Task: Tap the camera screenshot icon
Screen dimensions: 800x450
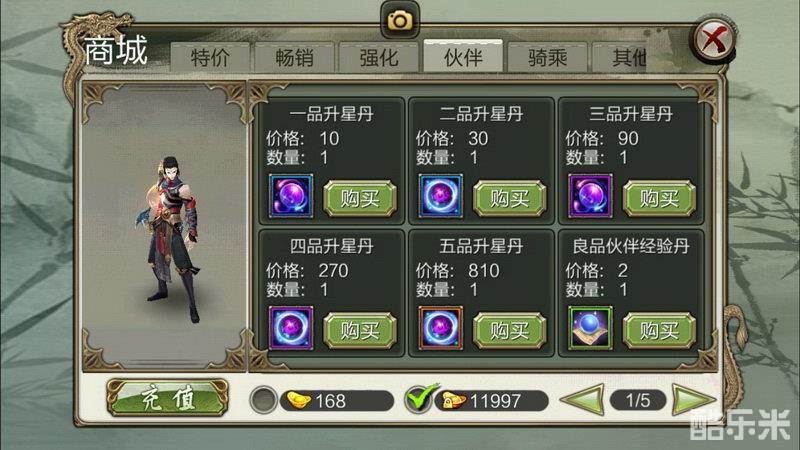Action: (400, 20)
